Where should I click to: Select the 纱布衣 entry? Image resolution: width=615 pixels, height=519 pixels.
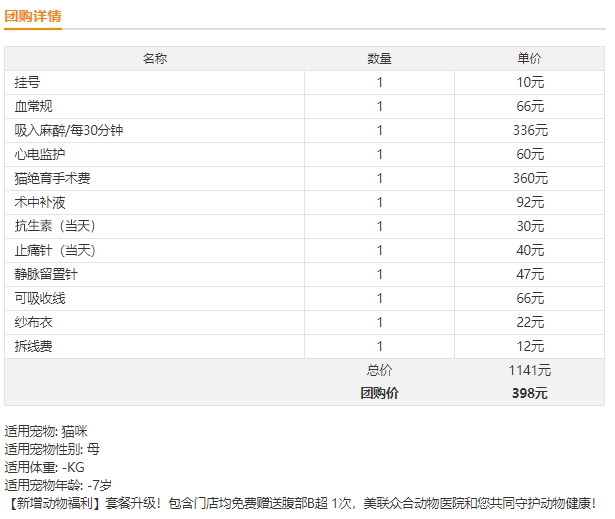tap(33, 322)
